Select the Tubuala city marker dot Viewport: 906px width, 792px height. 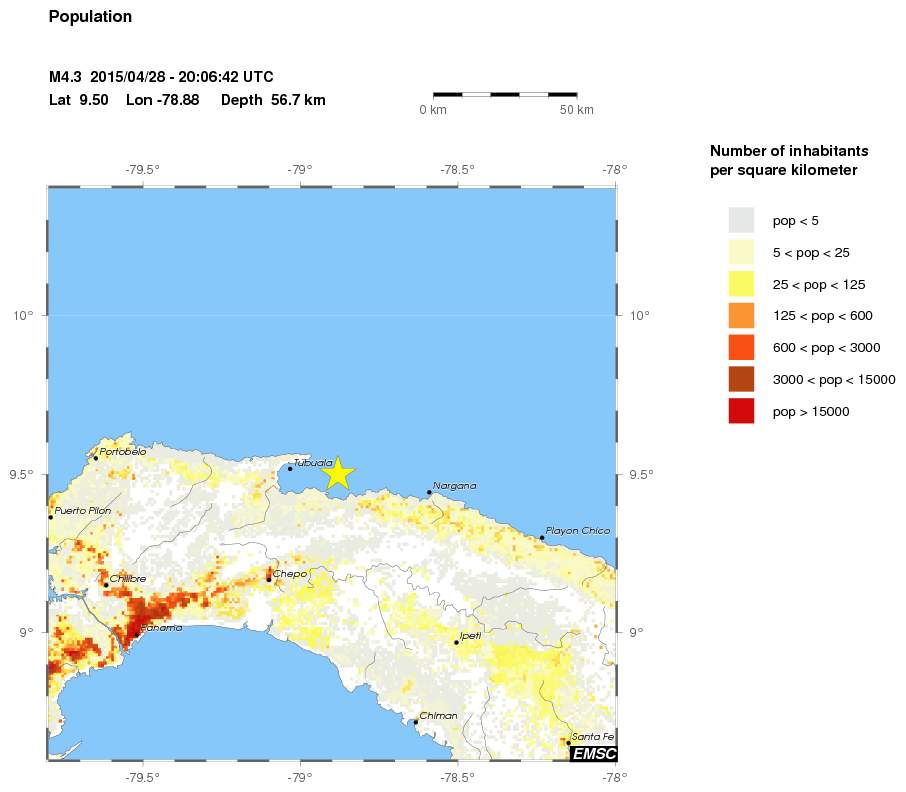click(290, 468)
